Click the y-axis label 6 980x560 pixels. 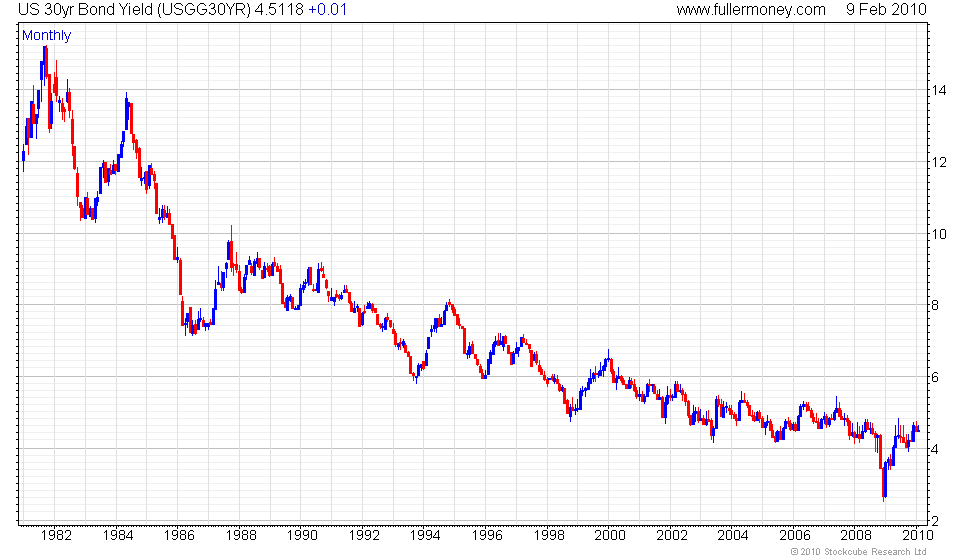935,378
